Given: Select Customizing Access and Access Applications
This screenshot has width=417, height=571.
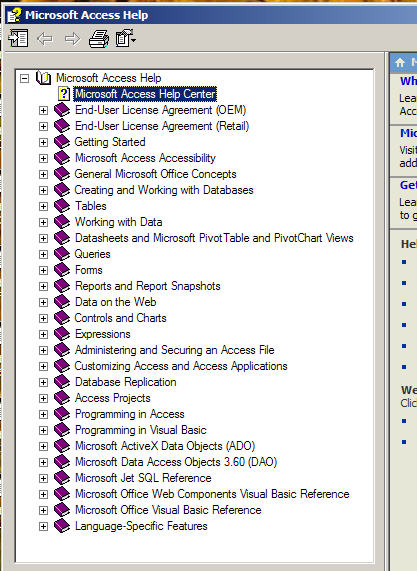Looking at the screenshot, I should (x=181, y=366).
